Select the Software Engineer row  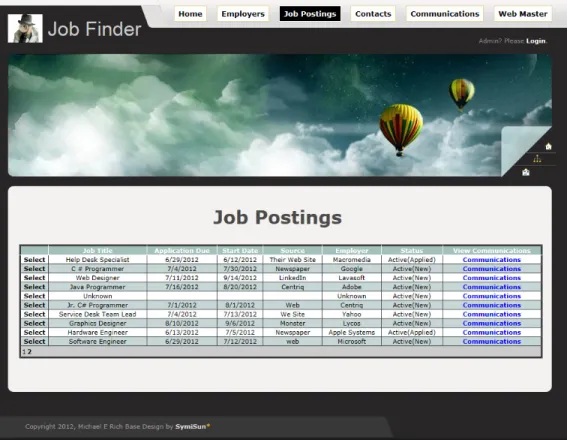34,341
